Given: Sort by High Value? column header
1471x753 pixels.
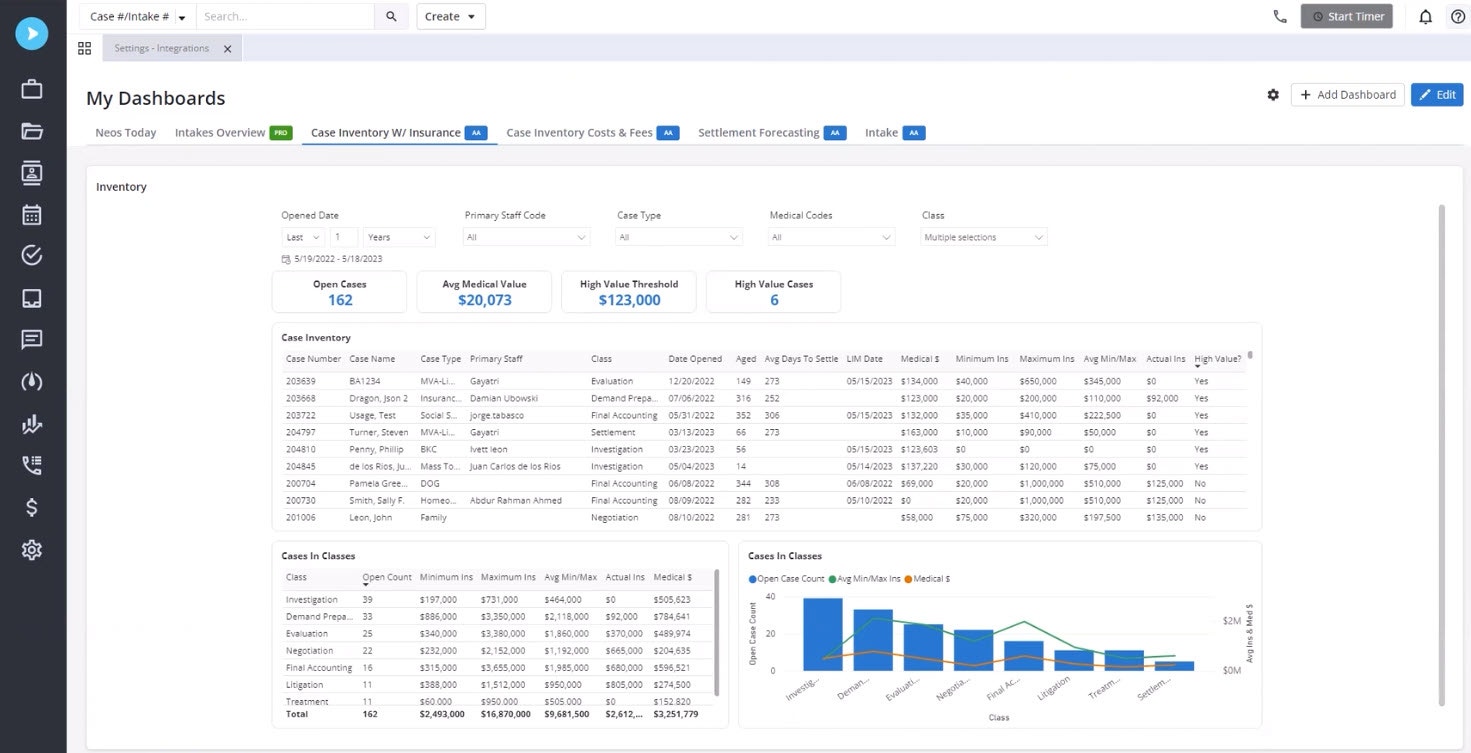Looking at the screenshot, I should 1217,359.
